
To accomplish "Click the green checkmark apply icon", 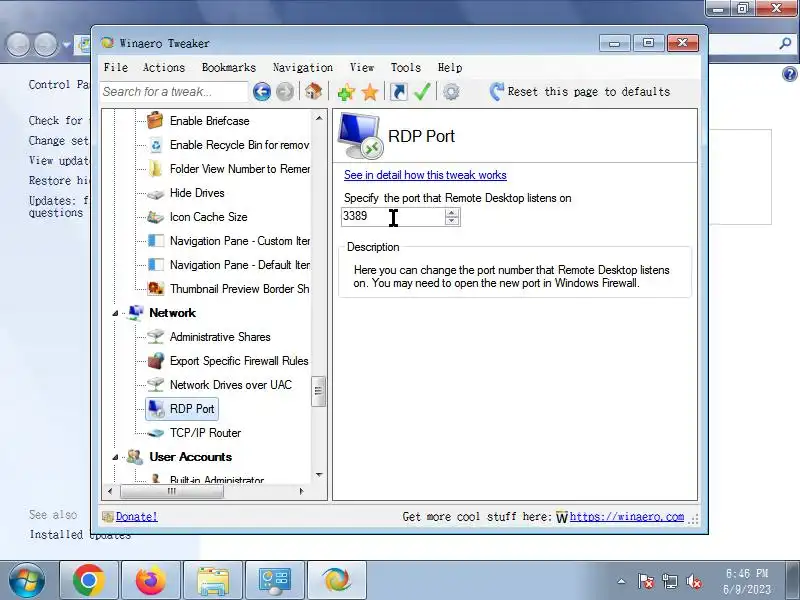I will click(422, 92).
